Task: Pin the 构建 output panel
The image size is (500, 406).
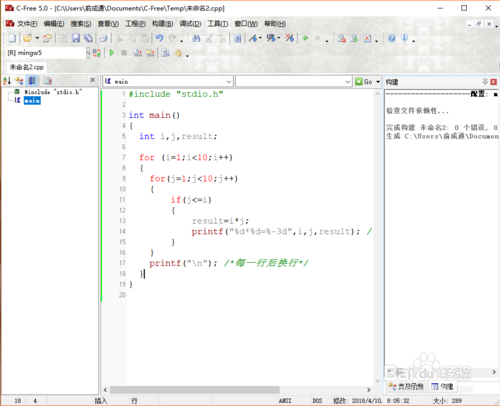Action: click(x=485, y=82)
